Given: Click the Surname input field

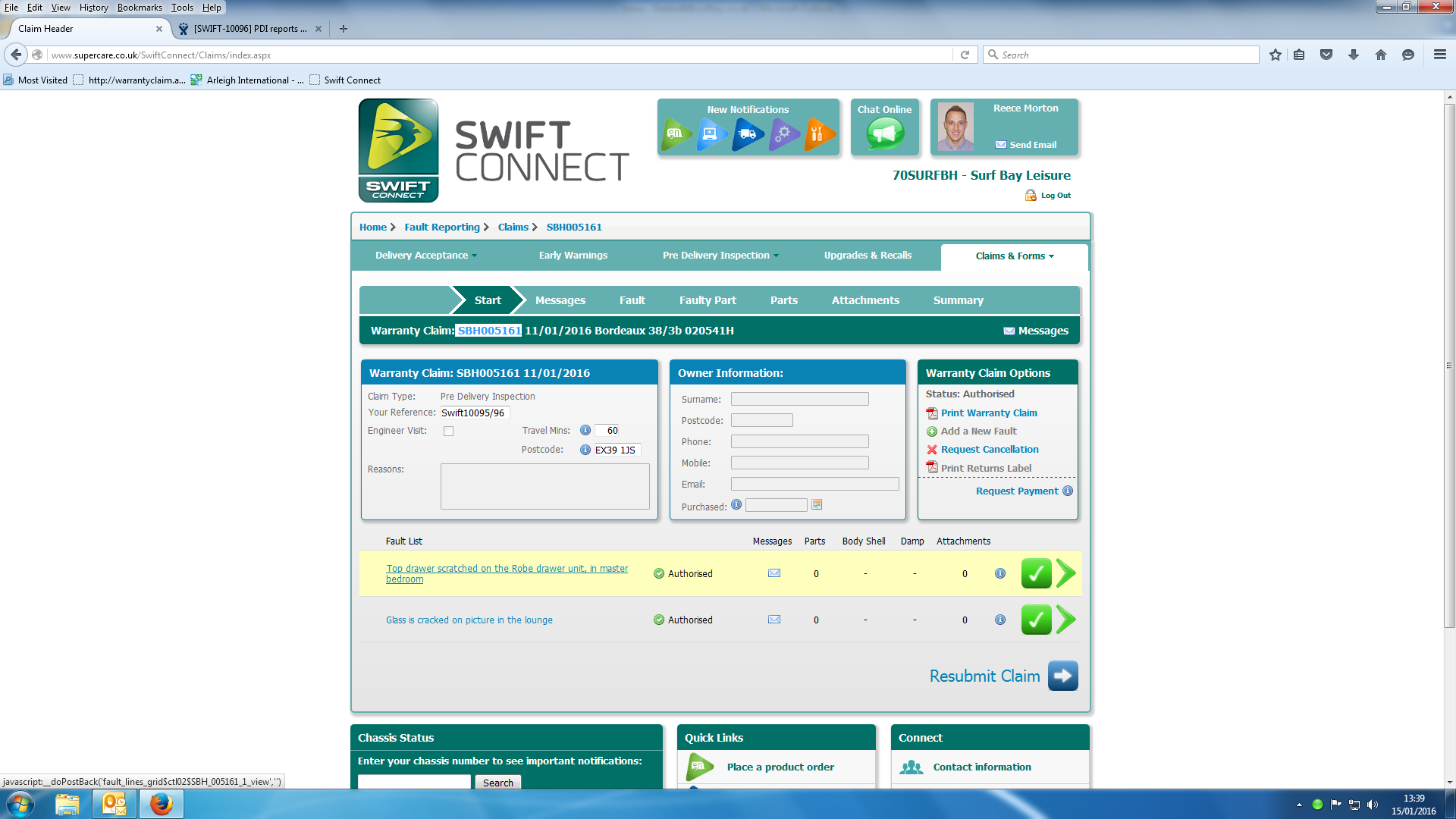Looking at the screenshot, I should coord(799,399).
